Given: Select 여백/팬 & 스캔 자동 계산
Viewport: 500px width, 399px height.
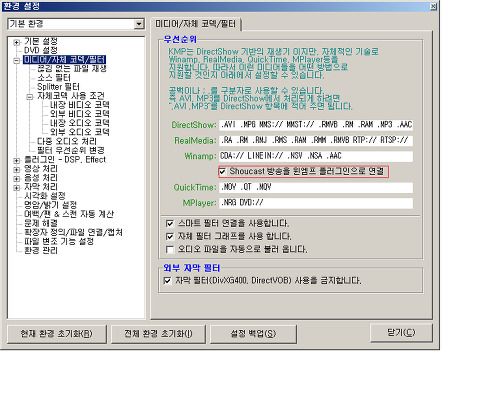Looking at the screenshot, I should tap(69, 214).
